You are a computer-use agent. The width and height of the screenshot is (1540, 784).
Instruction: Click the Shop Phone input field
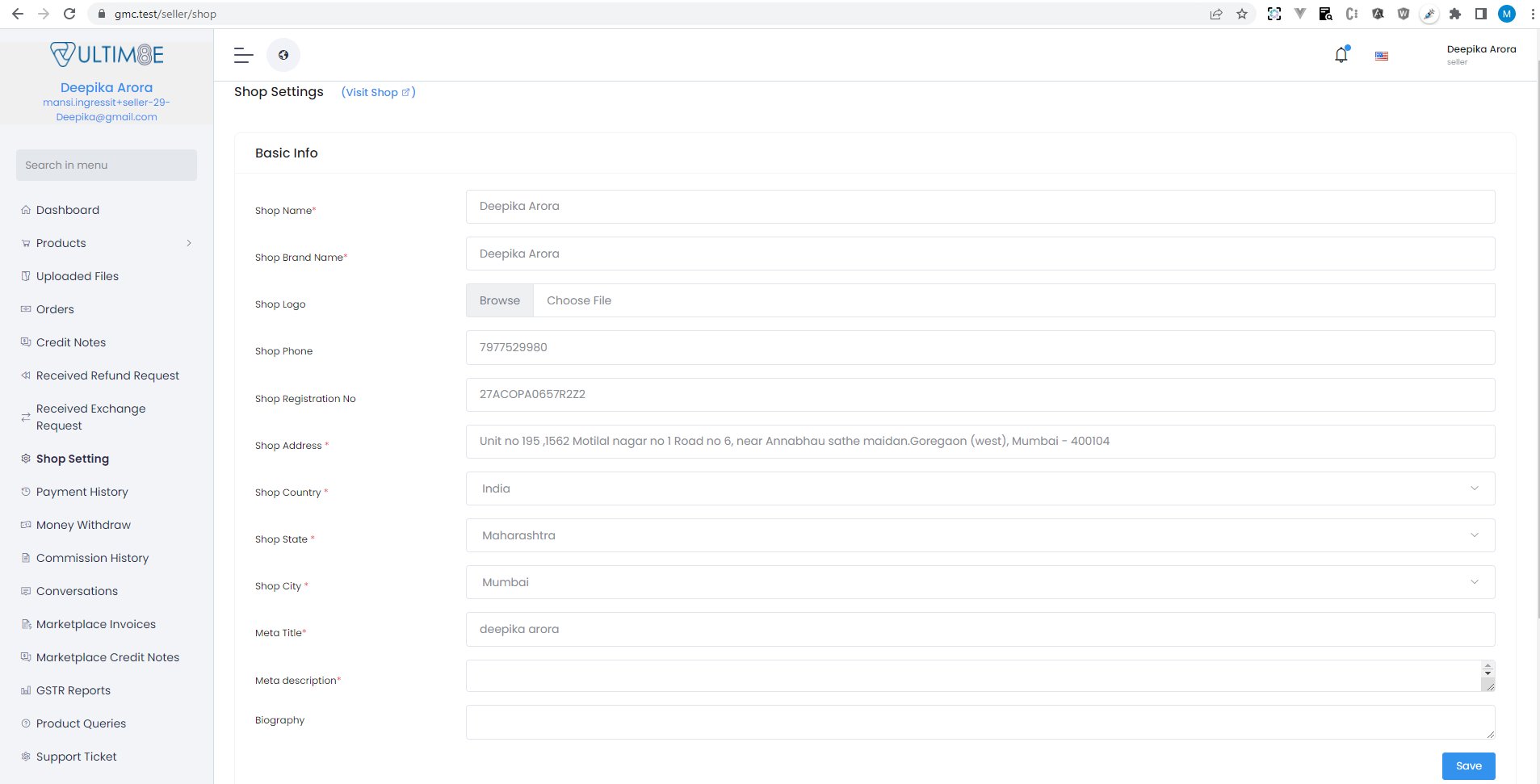tap(980, 347)
